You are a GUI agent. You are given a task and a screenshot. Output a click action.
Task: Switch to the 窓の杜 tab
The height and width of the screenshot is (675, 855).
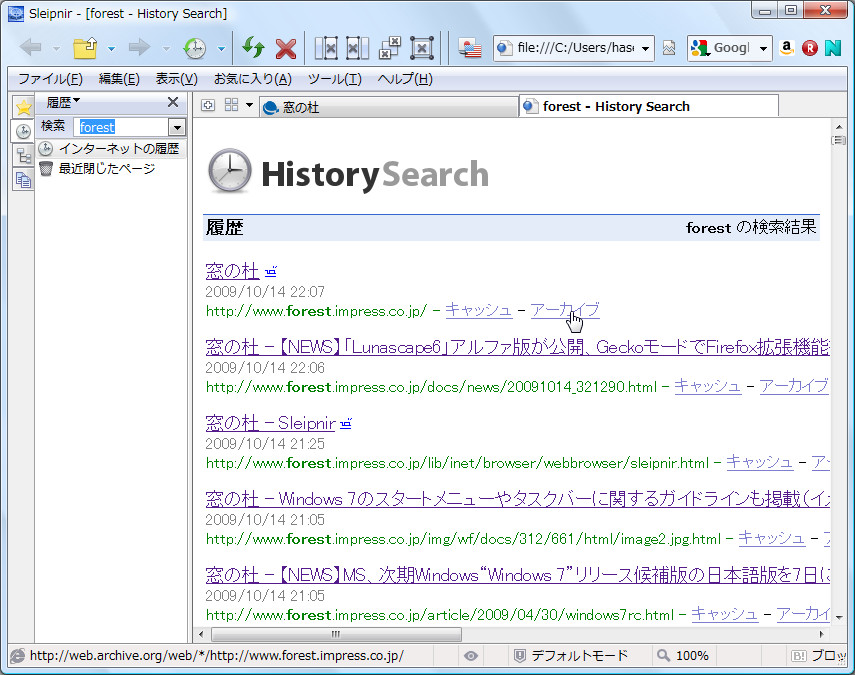click(389, 107)
